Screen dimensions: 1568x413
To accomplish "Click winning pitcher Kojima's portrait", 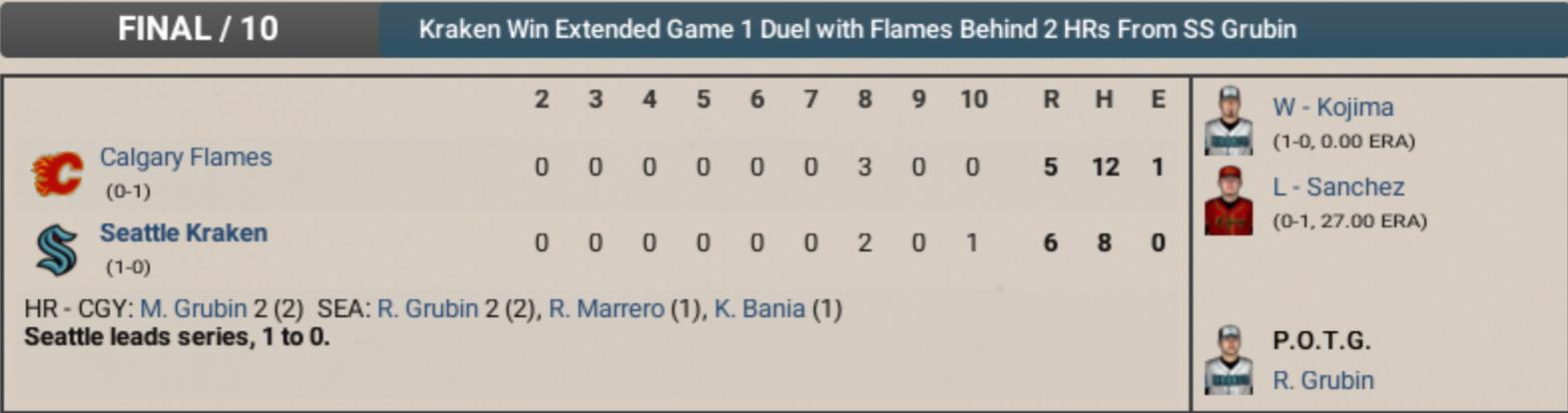I will [1229, 121].
